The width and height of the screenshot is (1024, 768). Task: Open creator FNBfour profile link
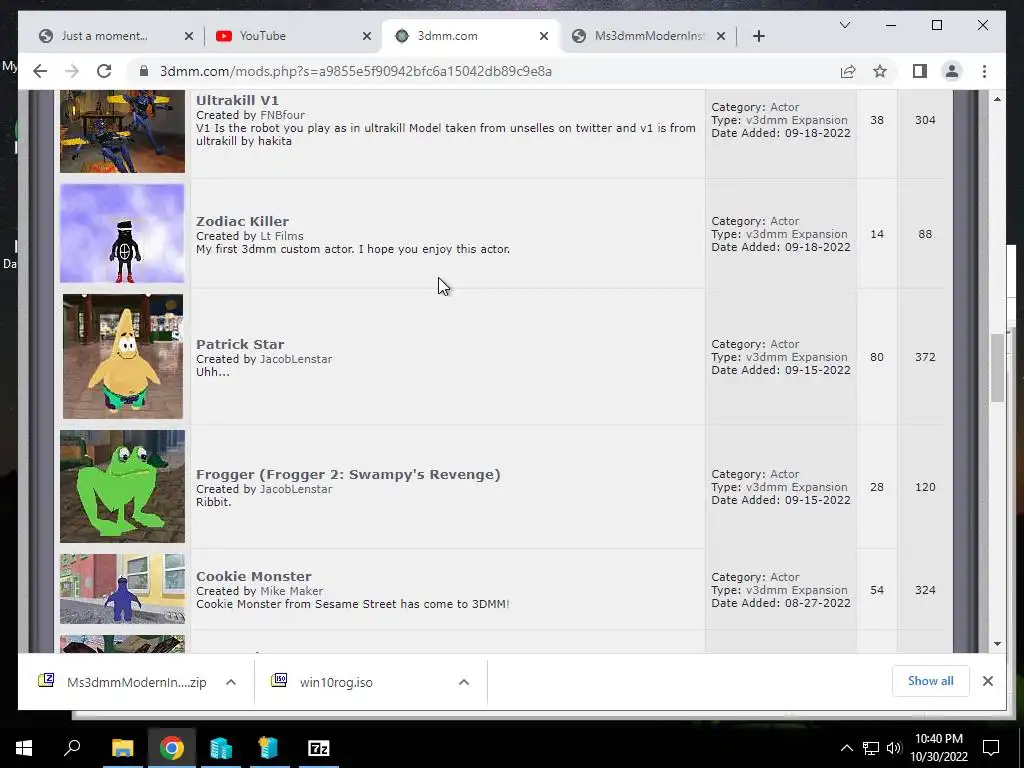(282, 115)
